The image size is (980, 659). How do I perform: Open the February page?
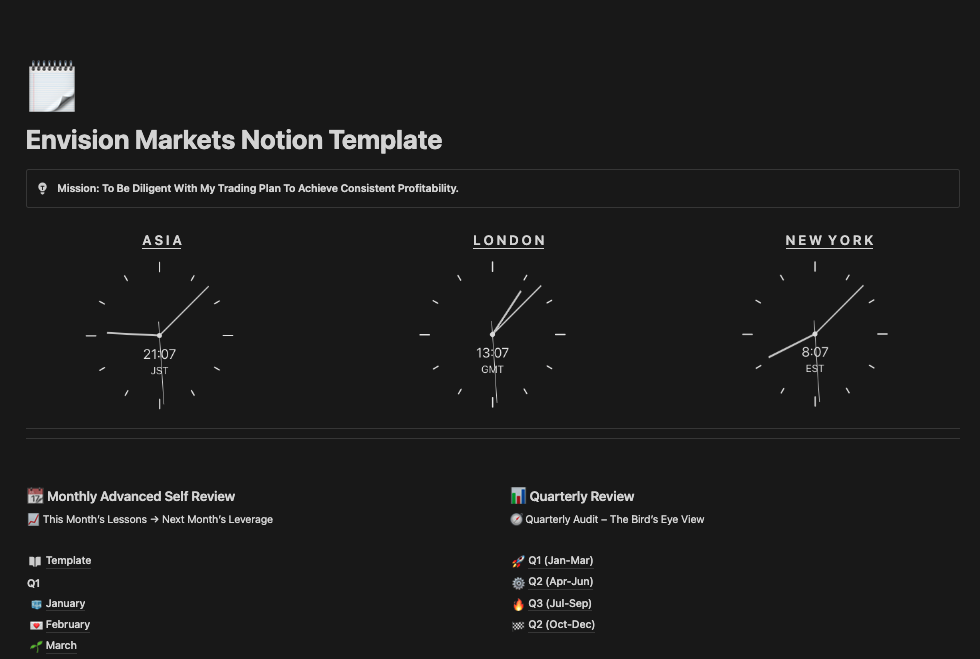click(68, 625)
